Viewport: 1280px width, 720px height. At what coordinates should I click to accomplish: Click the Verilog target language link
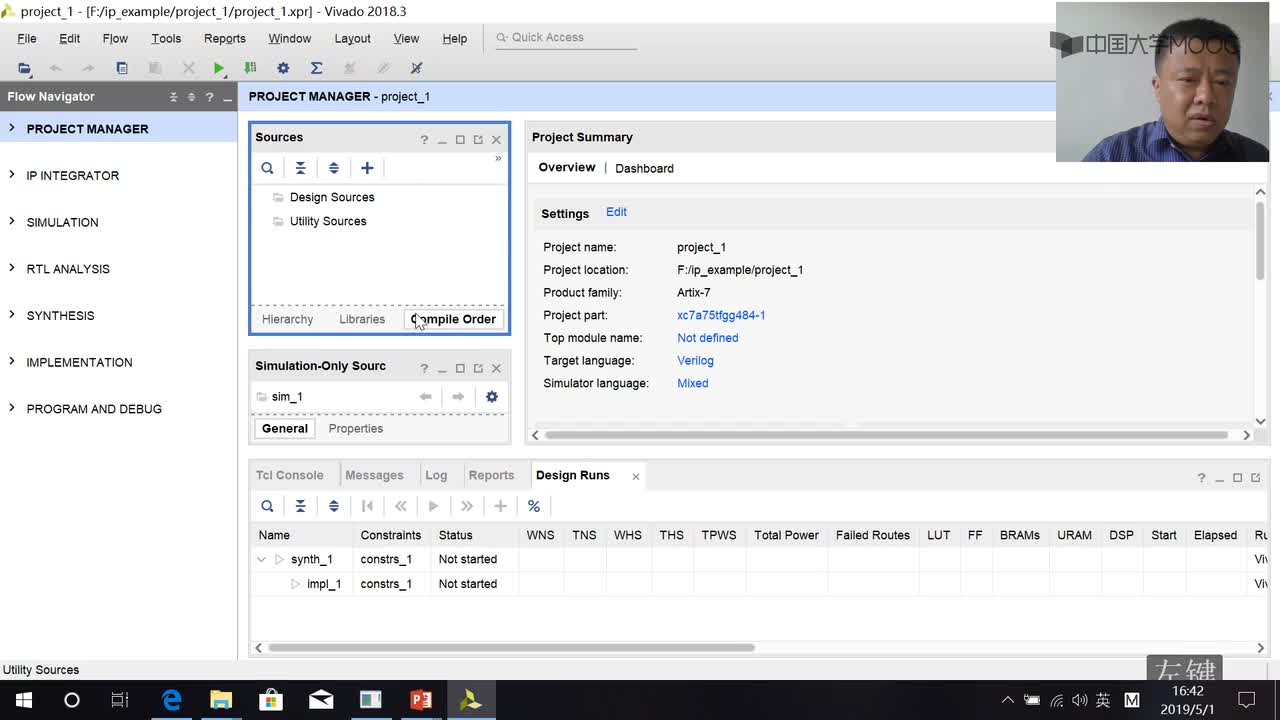695,360
